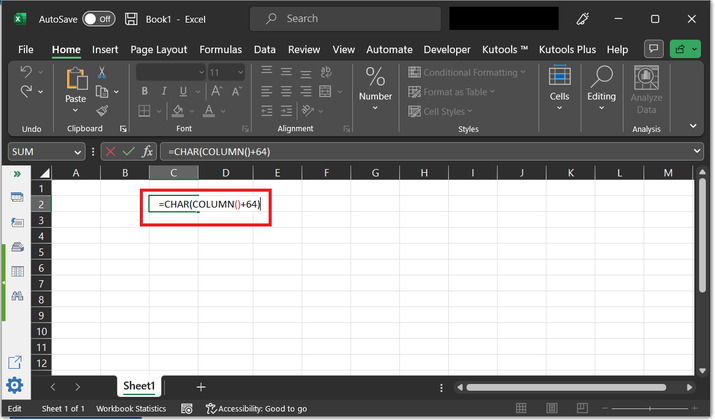Open the Editing dropdown
Viewport: 715px width, 420px height.
pyautogui.click(x=601, y=89)
